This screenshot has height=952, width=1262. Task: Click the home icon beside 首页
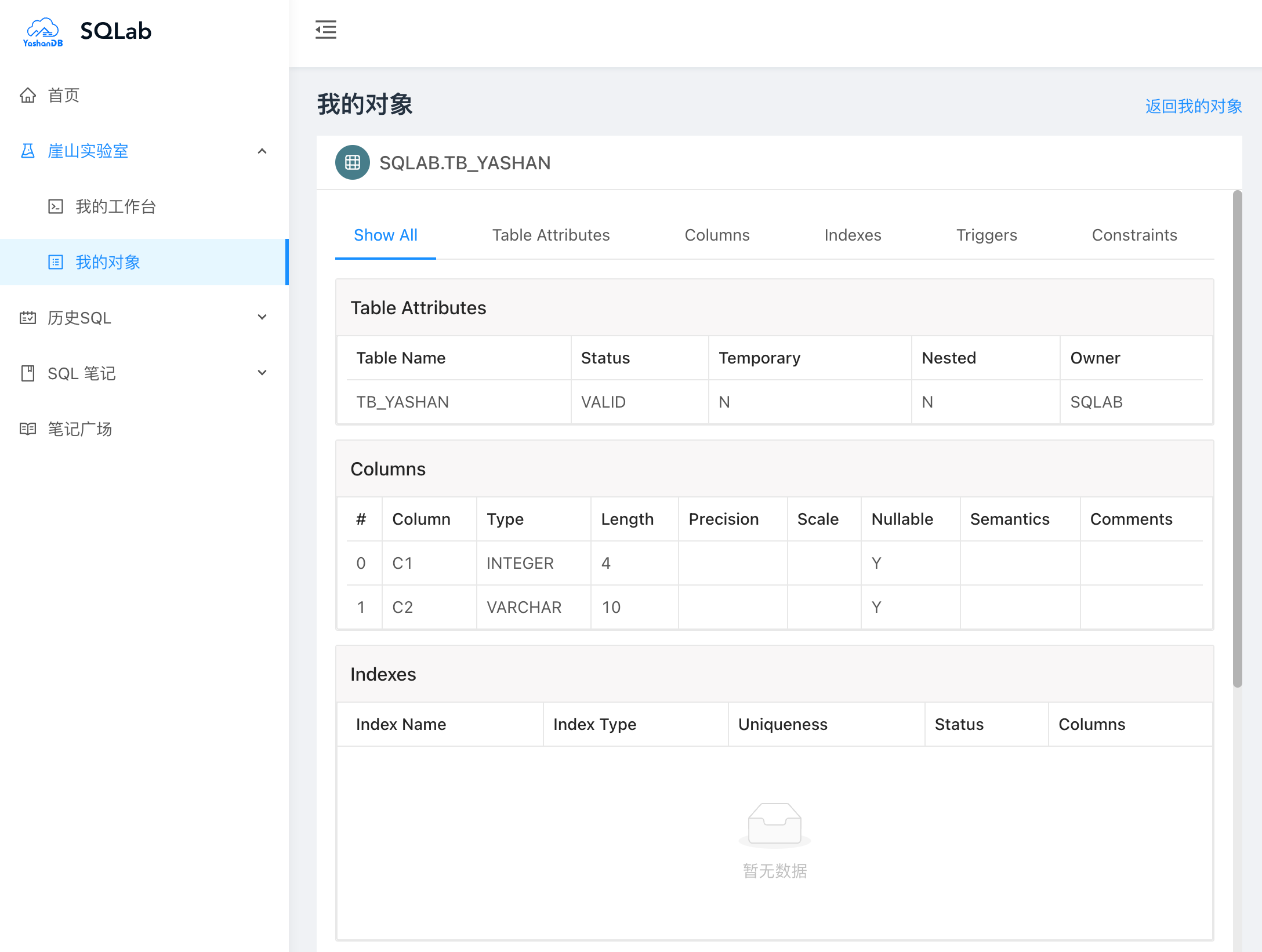tap(27, 95)
